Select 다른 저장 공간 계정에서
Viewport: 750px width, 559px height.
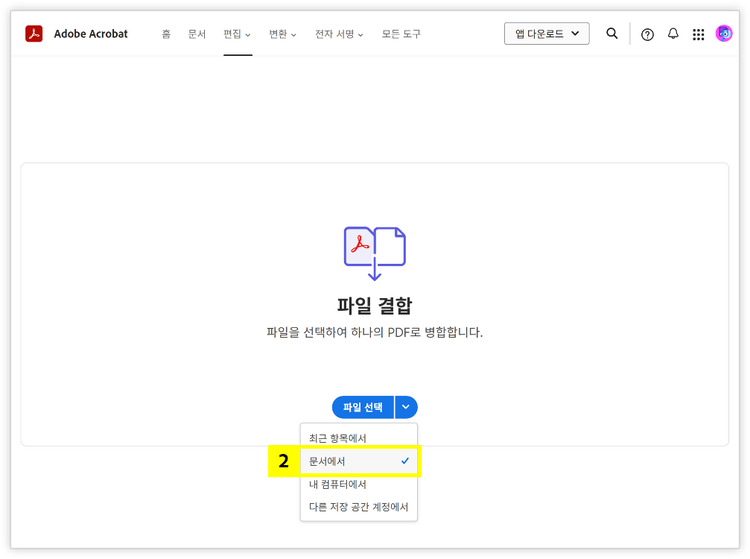click(359, 507)
